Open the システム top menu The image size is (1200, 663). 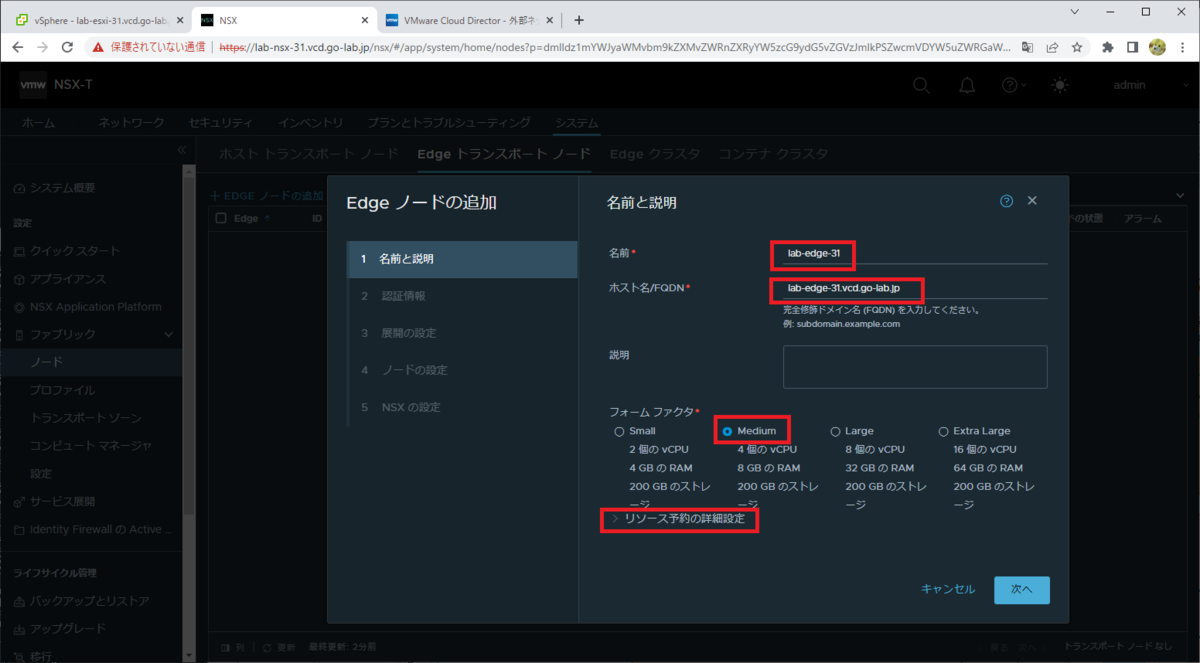(577, 123)
